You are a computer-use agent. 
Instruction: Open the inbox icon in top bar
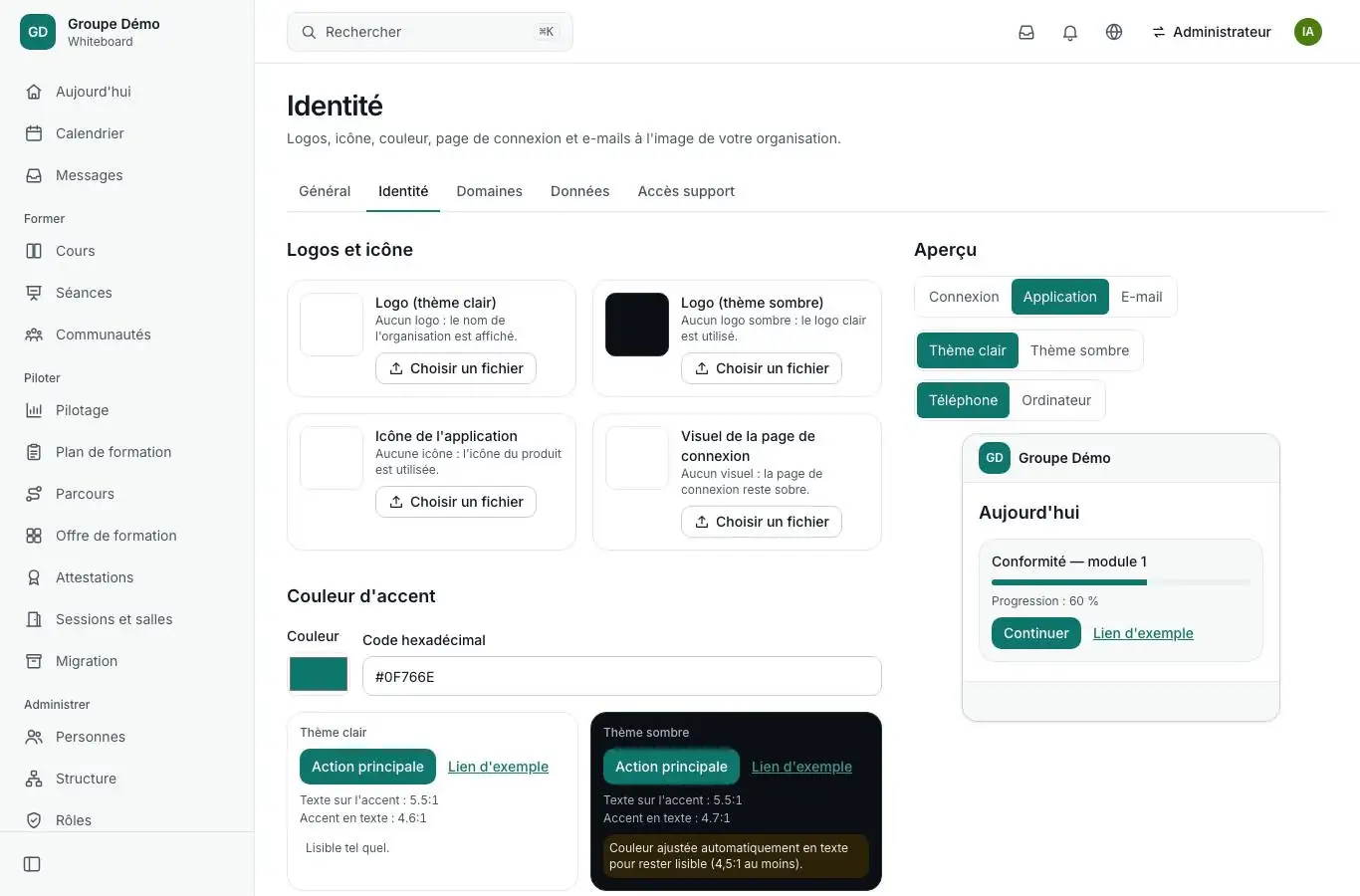point(1026,32)
